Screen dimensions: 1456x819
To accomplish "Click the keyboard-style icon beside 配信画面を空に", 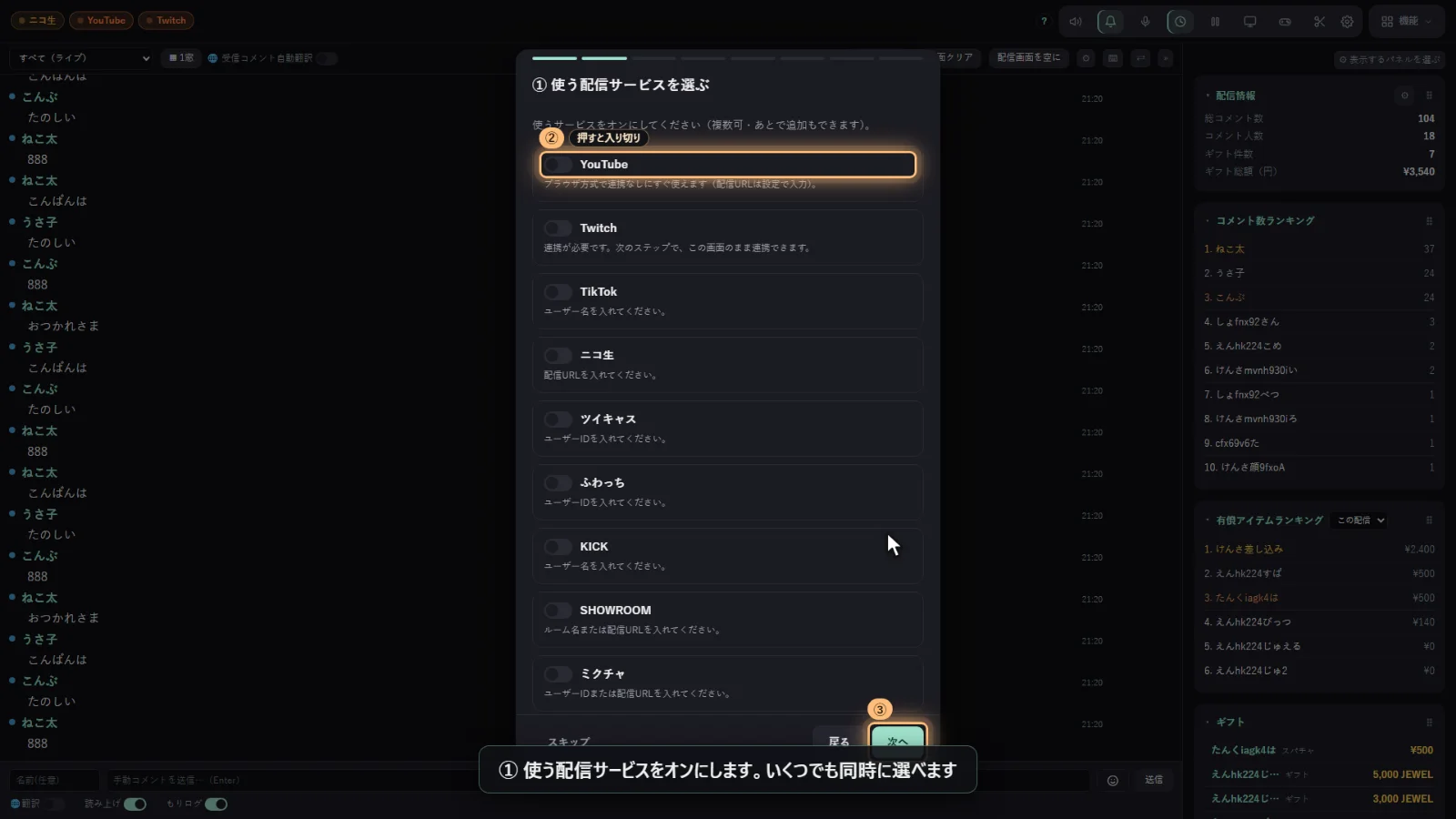I will pyautogui.click(x=1112, y=58).
